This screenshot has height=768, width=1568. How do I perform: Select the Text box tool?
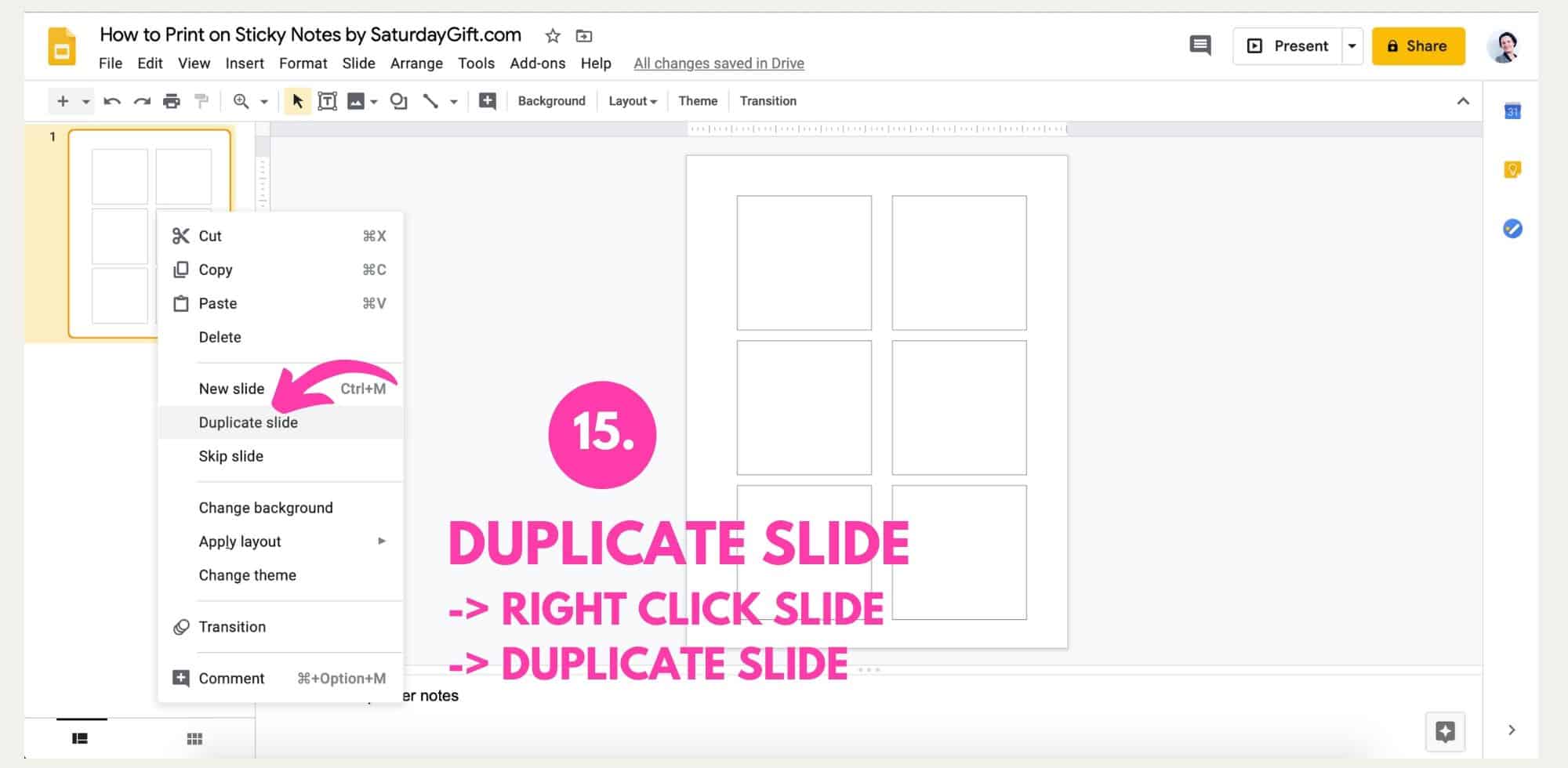327,100
